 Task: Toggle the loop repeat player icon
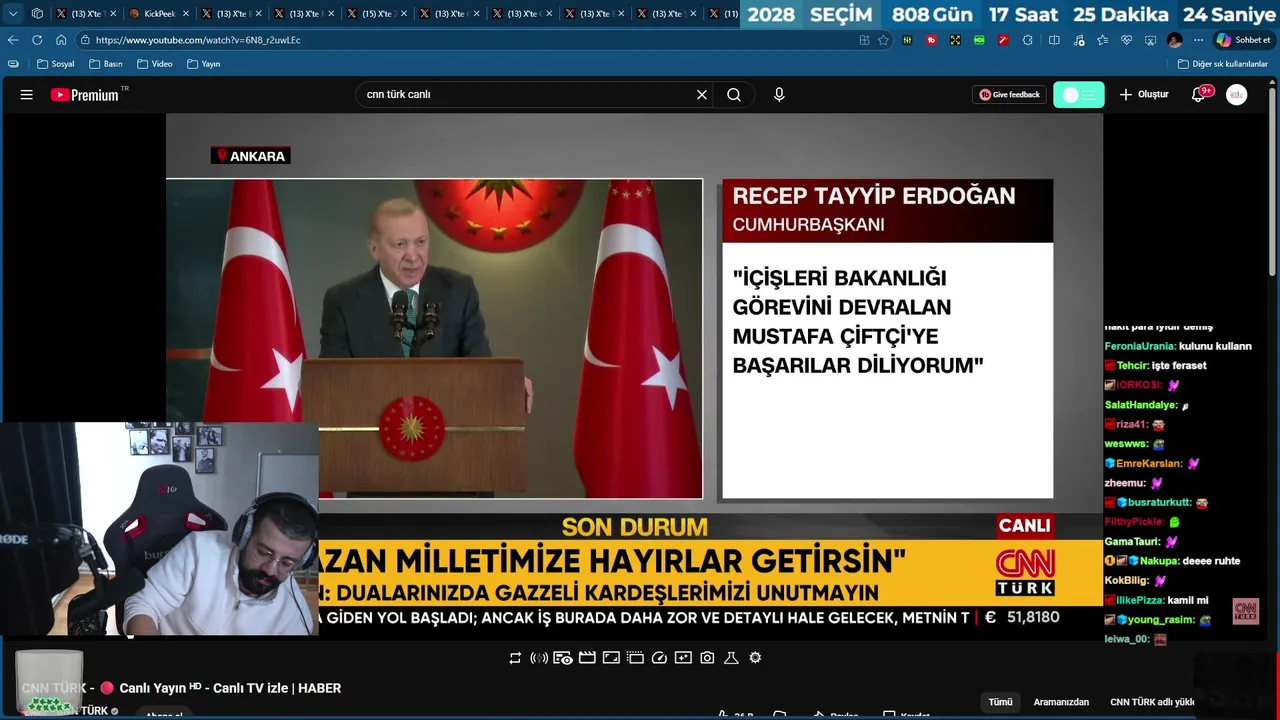[x=515, y=658]
